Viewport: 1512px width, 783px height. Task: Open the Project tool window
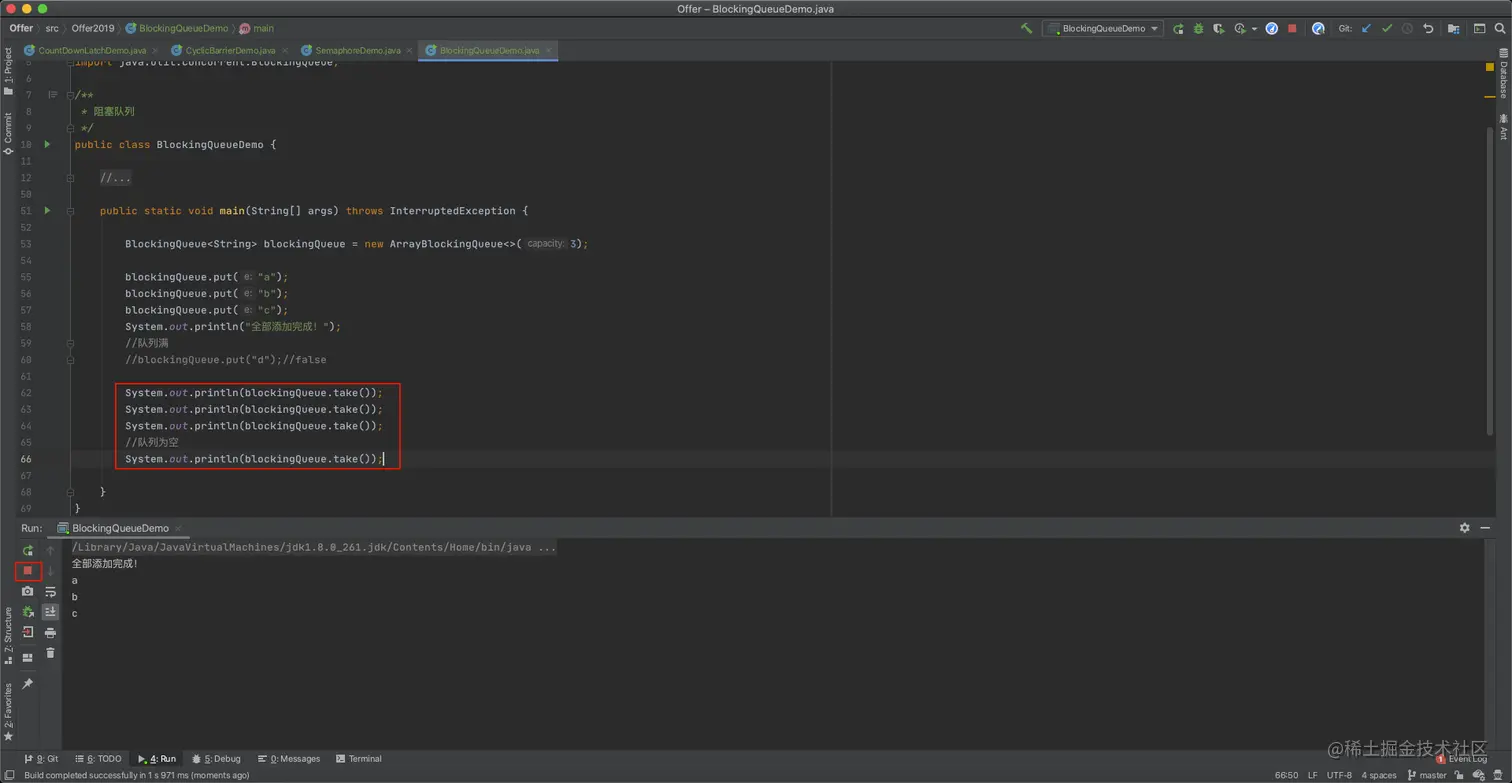click(8, 73)
